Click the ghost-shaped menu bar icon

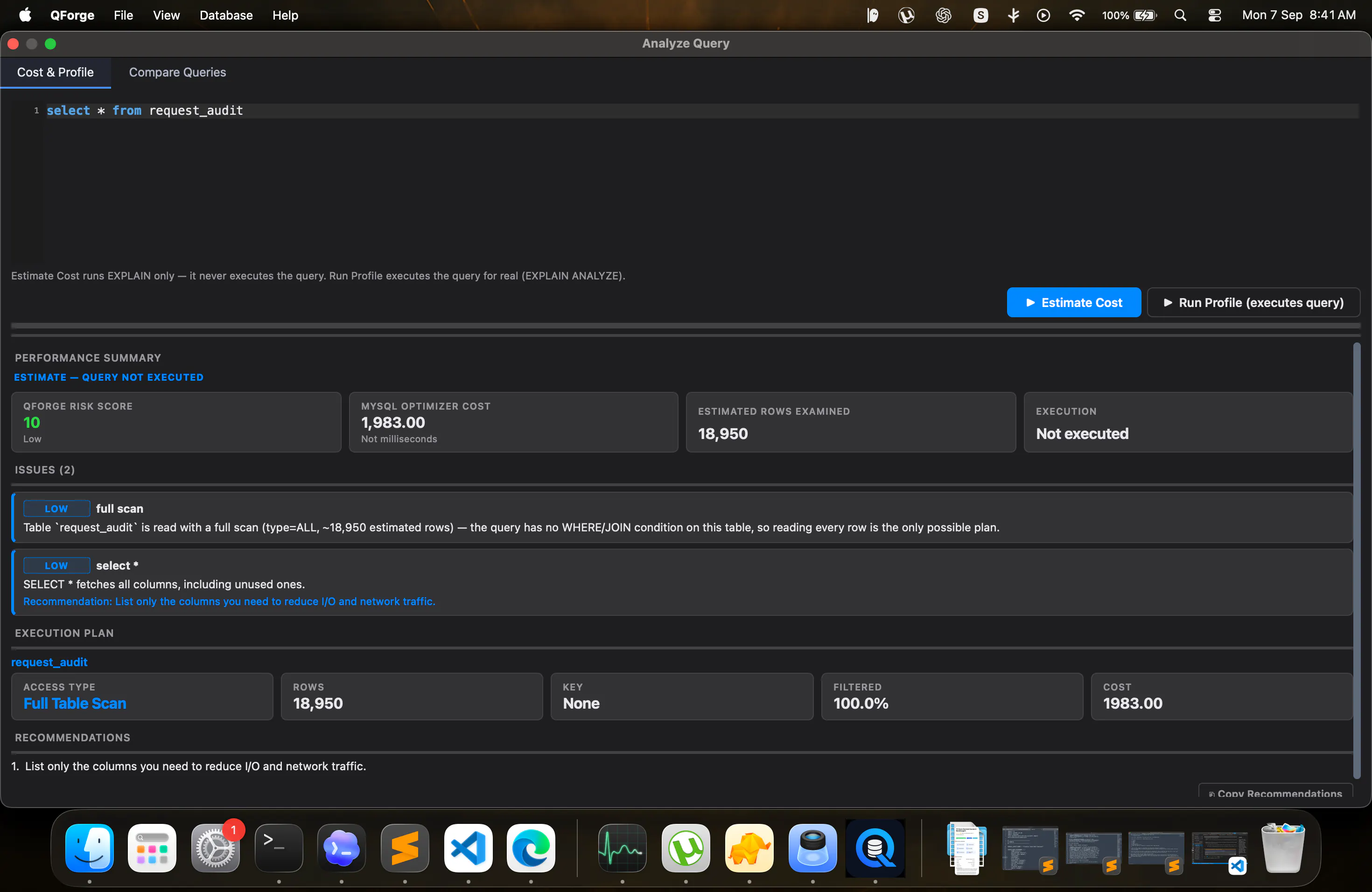(872, 15)
